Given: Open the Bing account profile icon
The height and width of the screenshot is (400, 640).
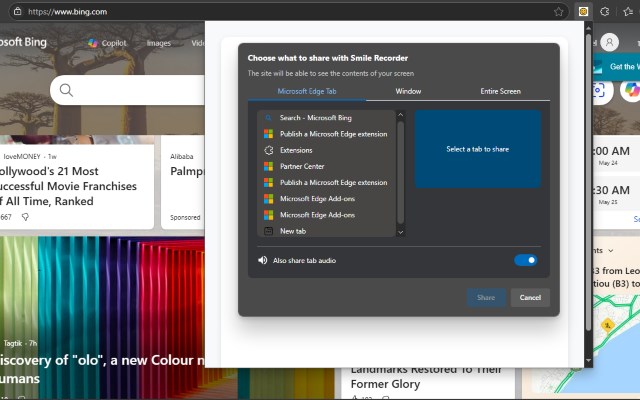Looking at the screenshot, I should coord(609,42).
